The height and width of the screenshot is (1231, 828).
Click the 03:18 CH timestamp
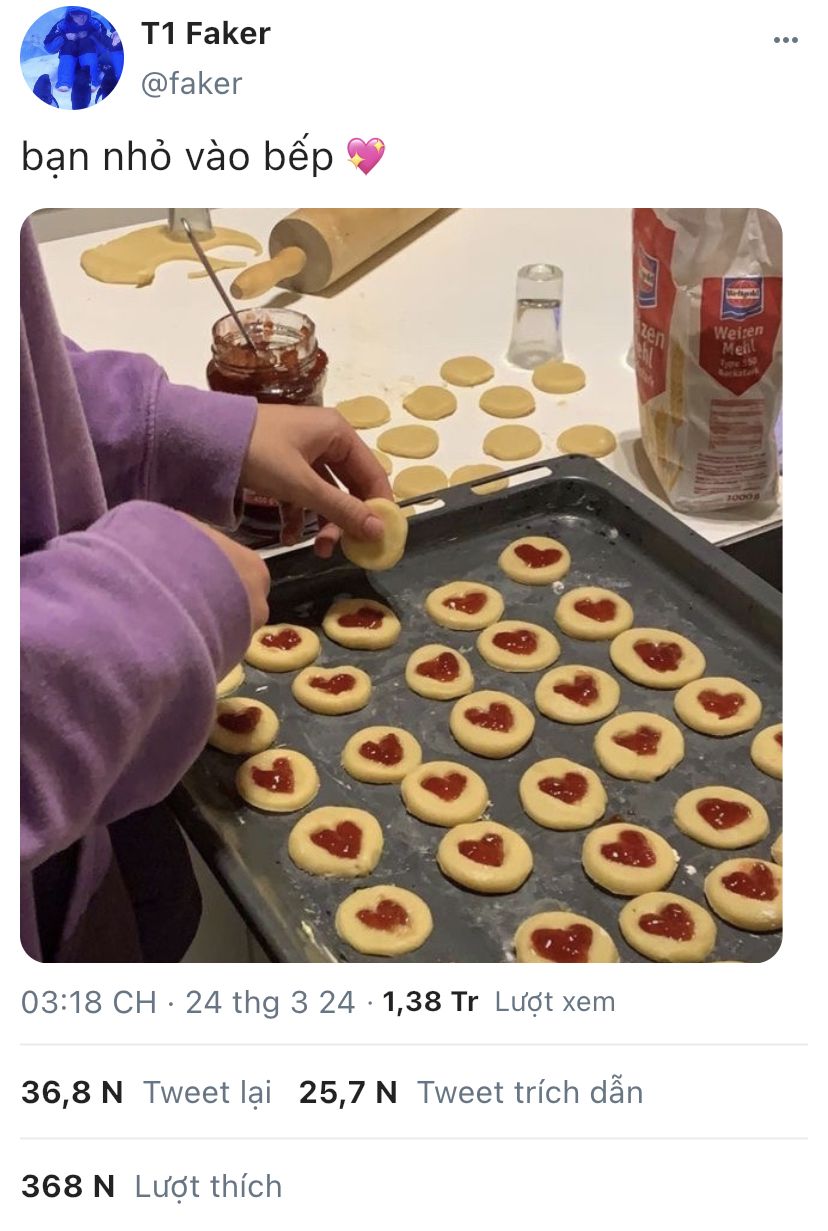pyautogui.click(x=89, y=1002)
